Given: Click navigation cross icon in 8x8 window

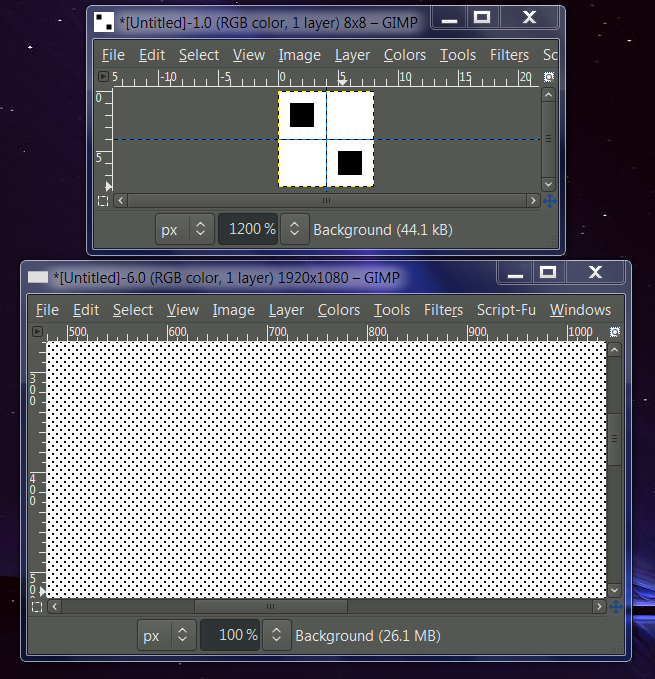Looking at the screenshot, I should pyautogui.click(x=550, y=201).
